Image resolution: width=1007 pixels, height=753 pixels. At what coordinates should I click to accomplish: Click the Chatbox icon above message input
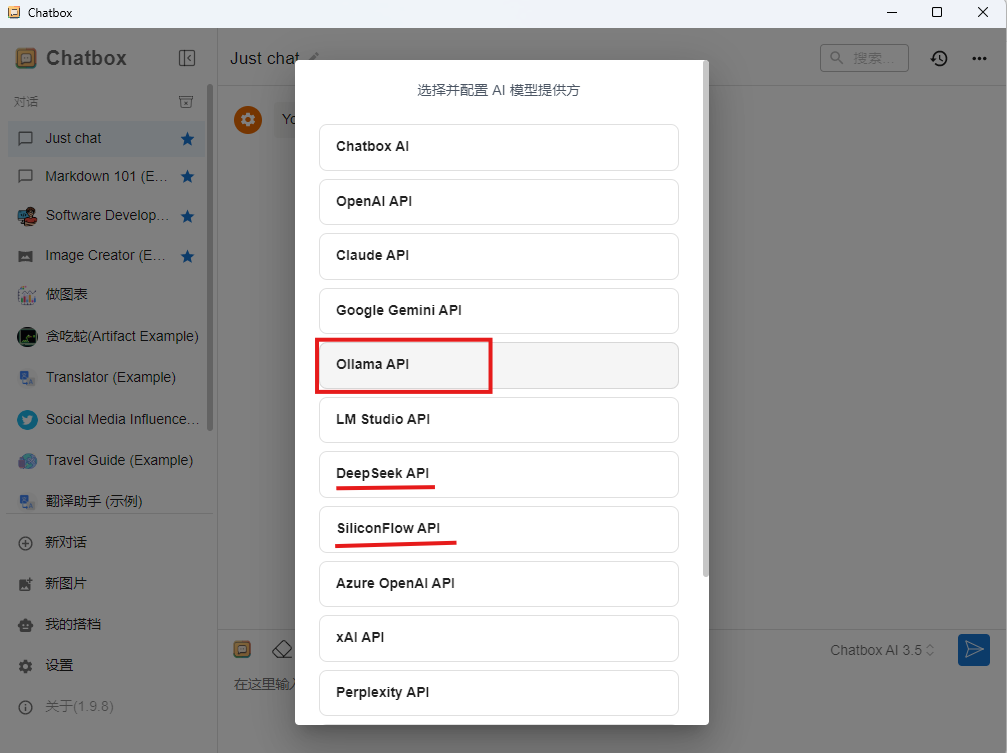(x=242, y=650)
